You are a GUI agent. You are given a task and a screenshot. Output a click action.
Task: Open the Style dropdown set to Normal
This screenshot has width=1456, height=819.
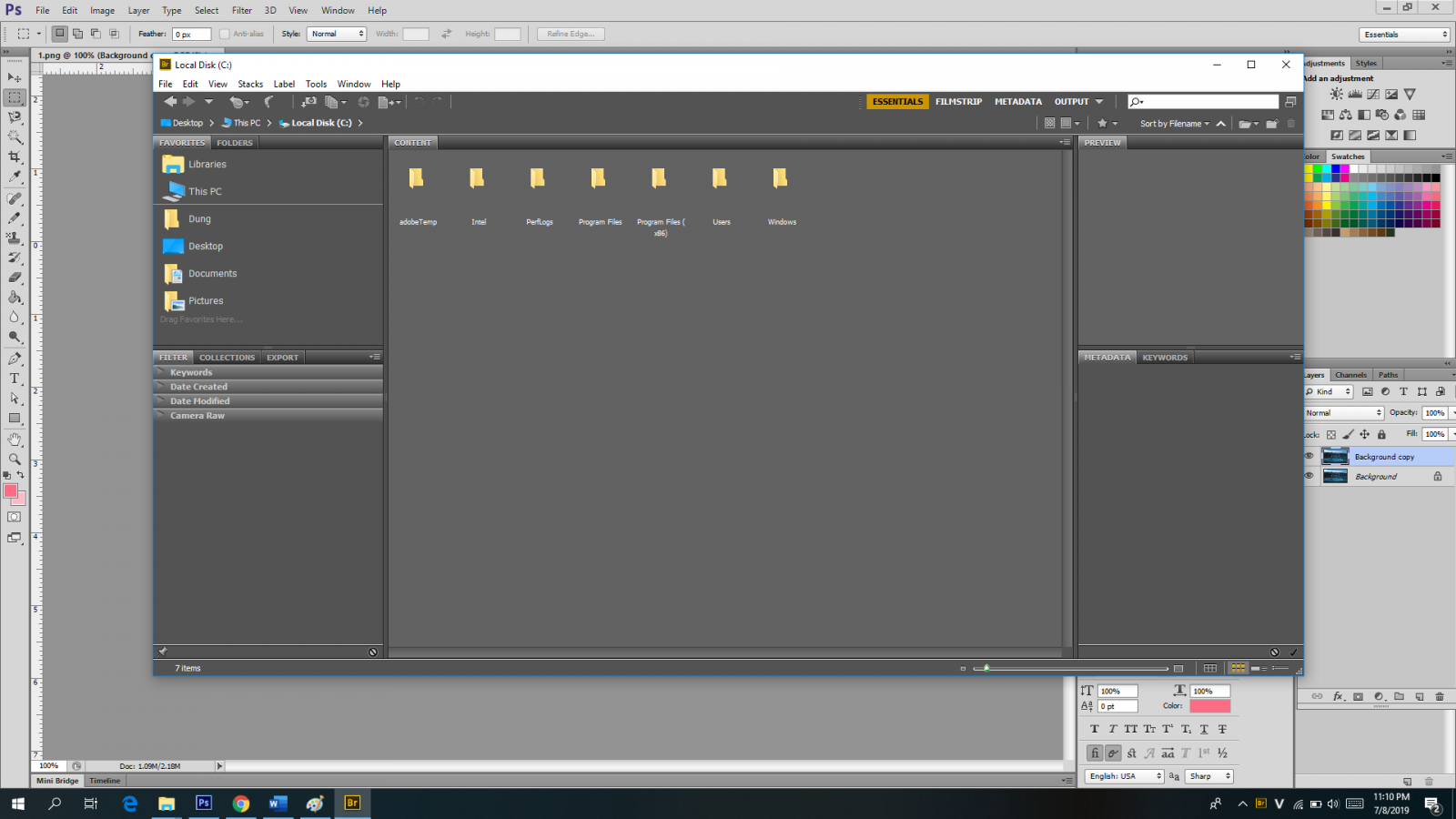point(337,34)
